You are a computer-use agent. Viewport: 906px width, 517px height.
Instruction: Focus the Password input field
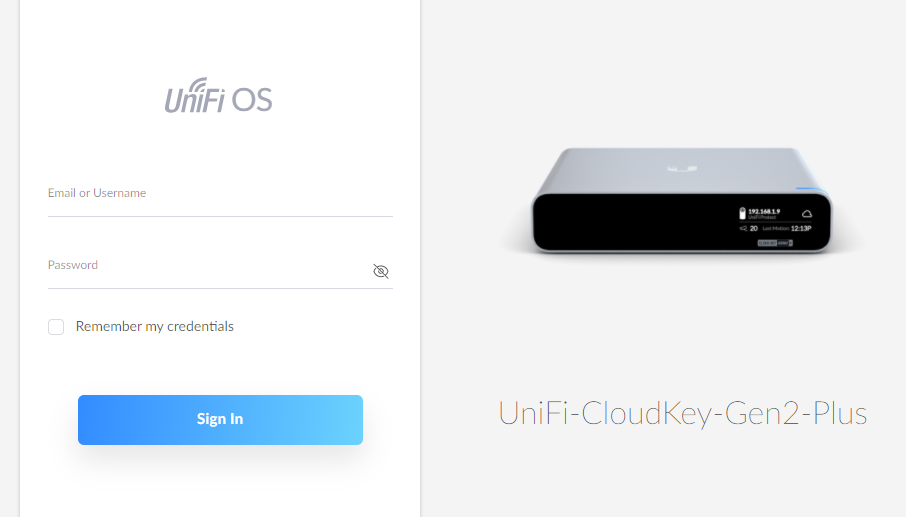click(x=210, y=271)
